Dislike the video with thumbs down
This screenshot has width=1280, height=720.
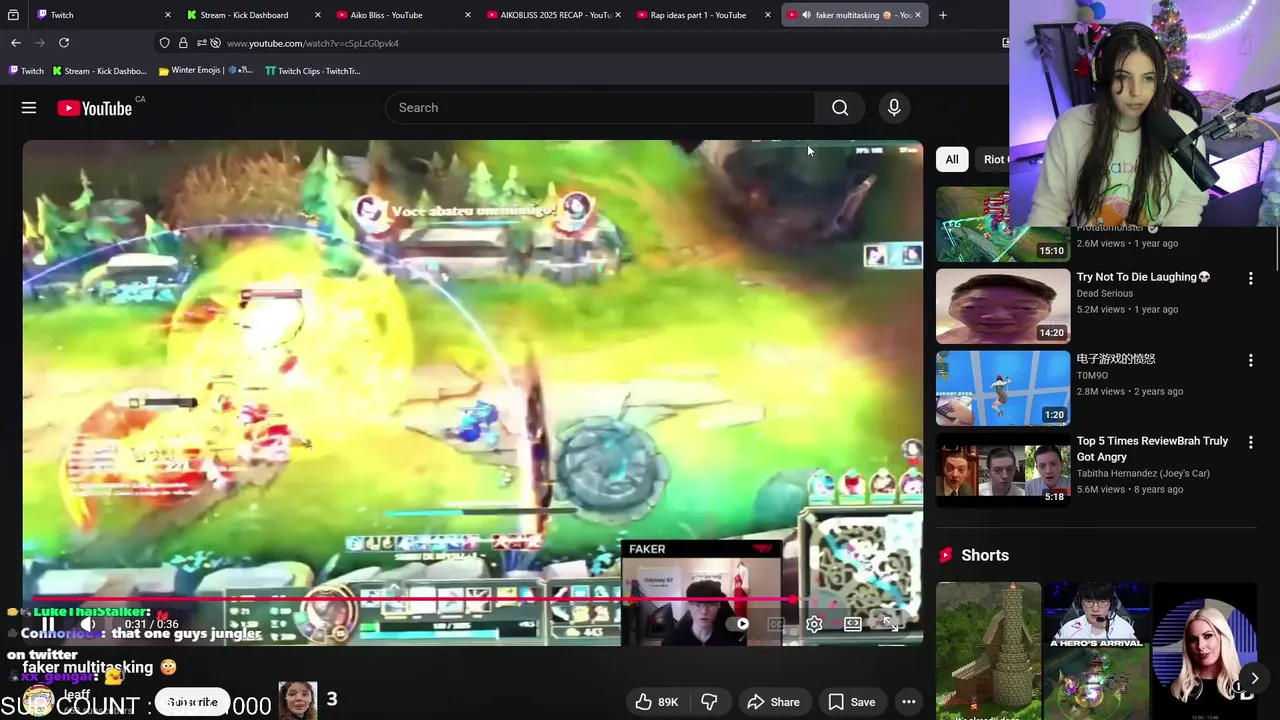pyautogui.click(x=709, y=702)
